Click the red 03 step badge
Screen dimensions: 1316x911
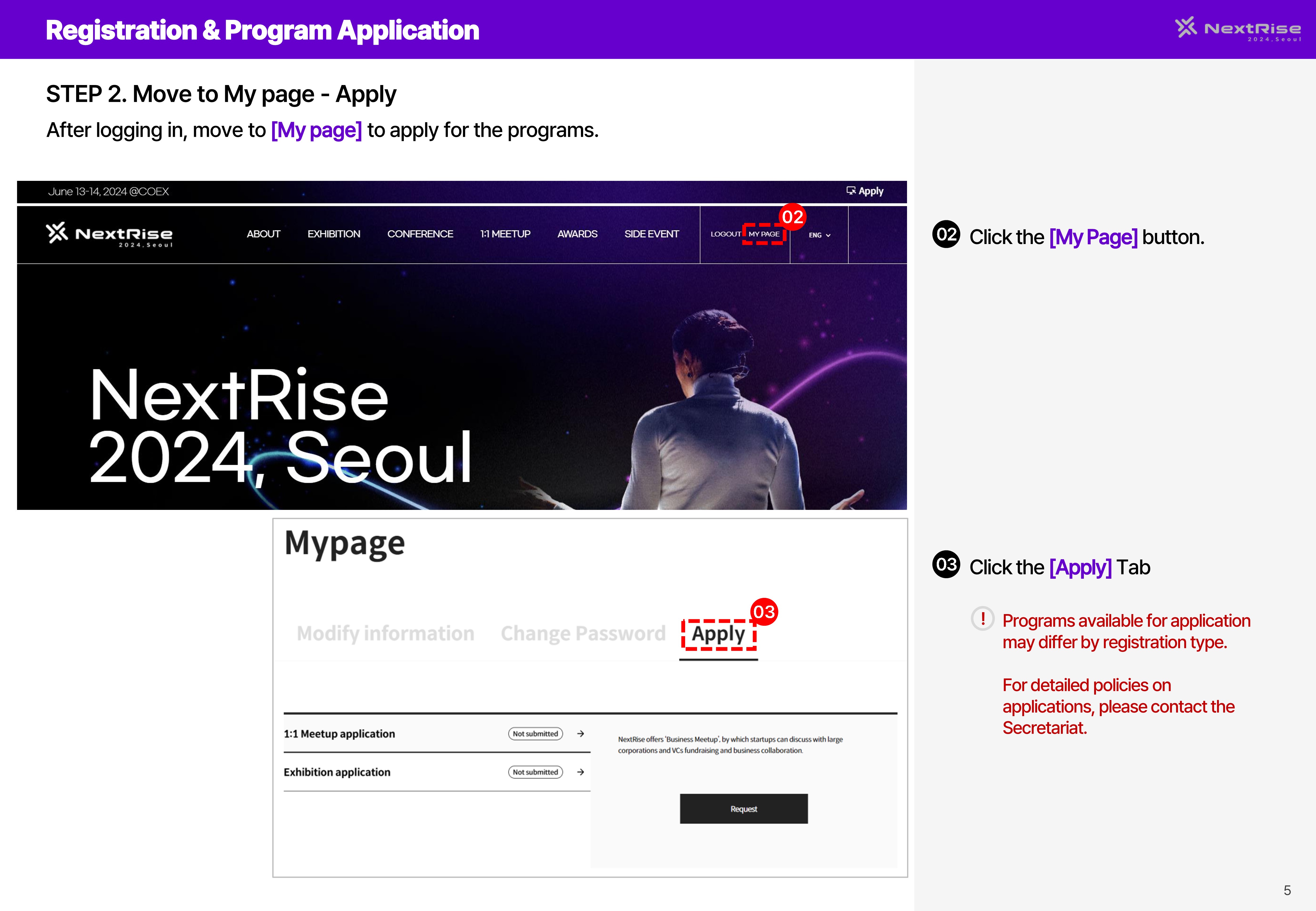[765, 612]
